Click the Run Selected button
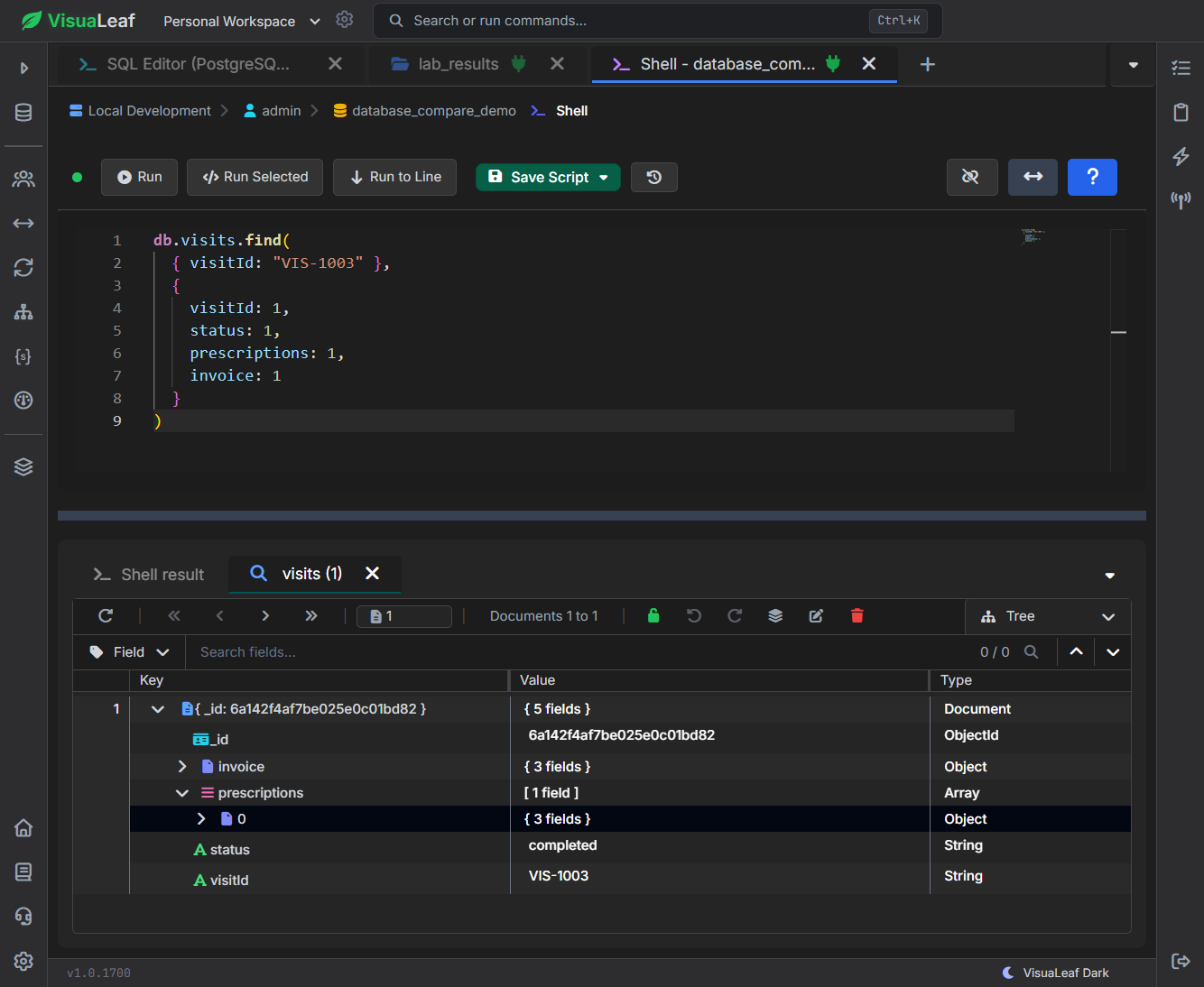The image size is (1204, 987). point(255,177)
